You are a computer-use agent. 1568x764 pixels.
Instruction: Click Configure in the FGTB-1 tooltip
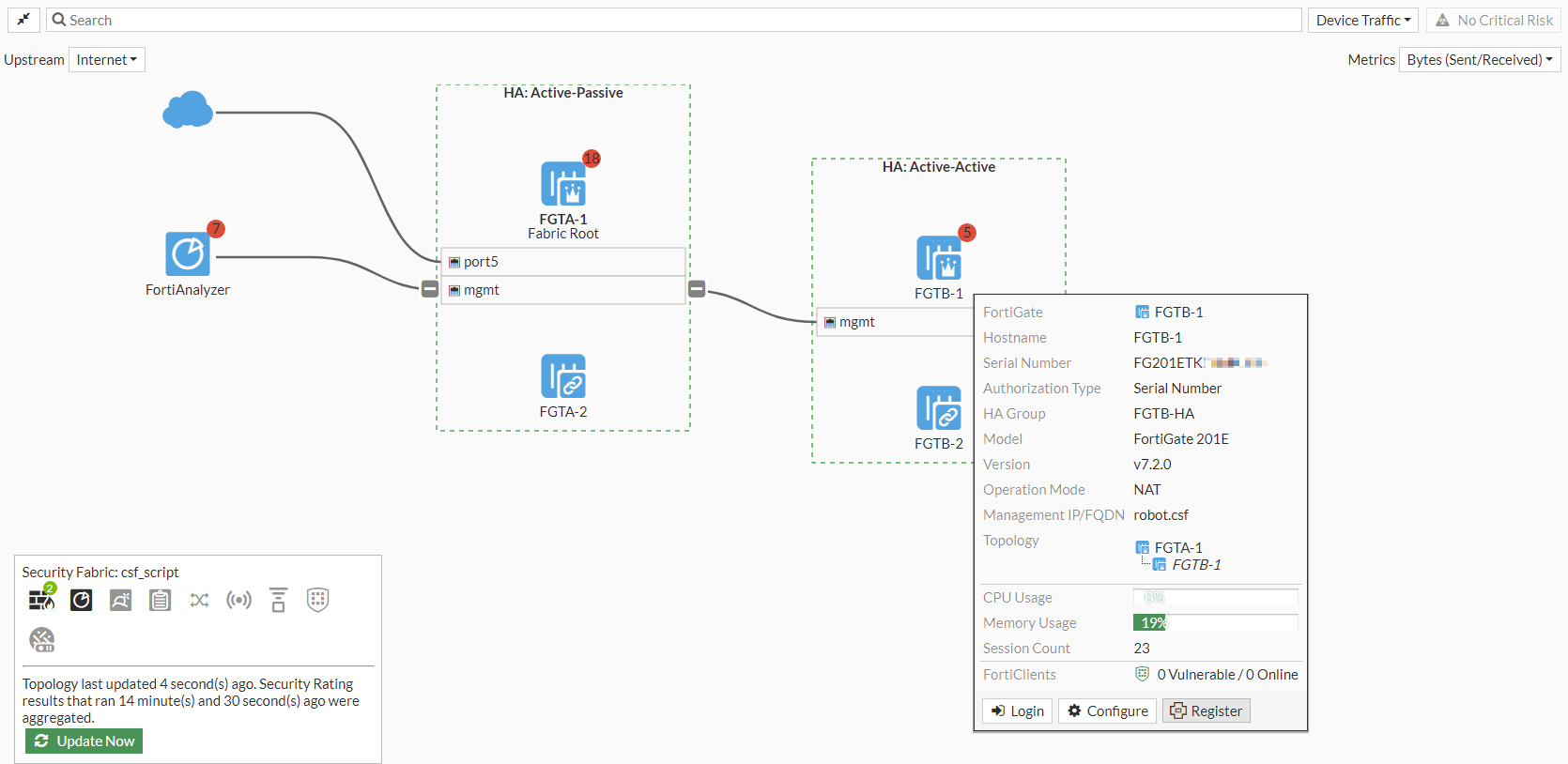click(1107, 711)
